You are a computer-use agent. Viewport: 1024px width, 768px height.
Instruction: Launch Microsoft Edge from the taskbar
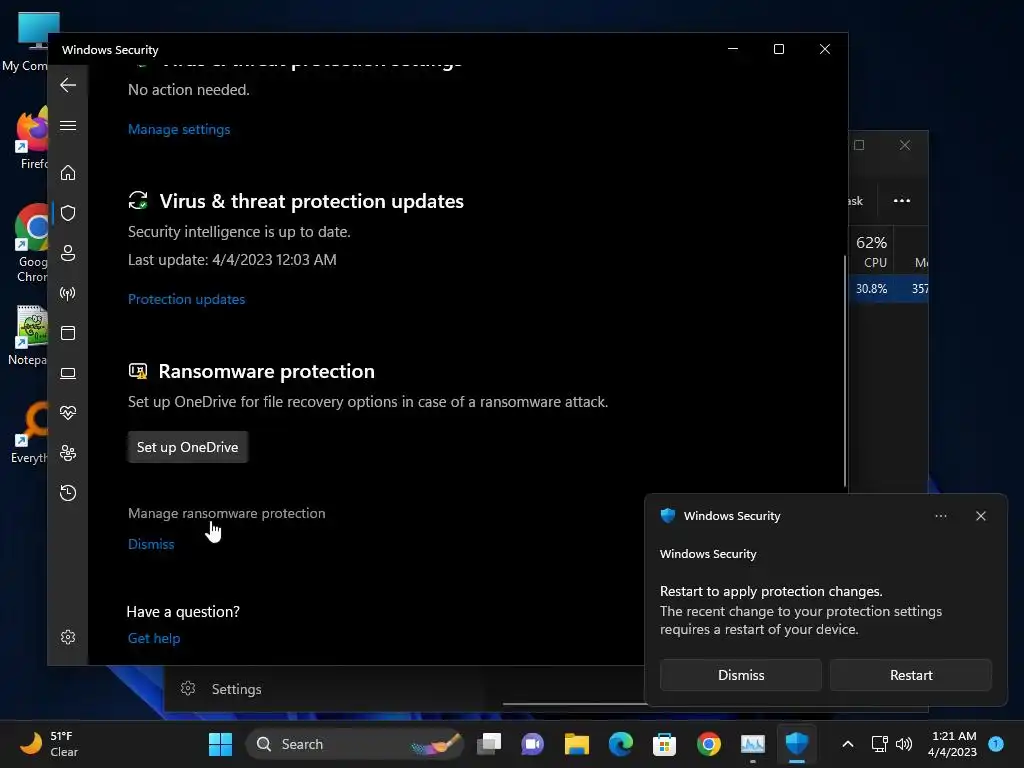point(620,744)
